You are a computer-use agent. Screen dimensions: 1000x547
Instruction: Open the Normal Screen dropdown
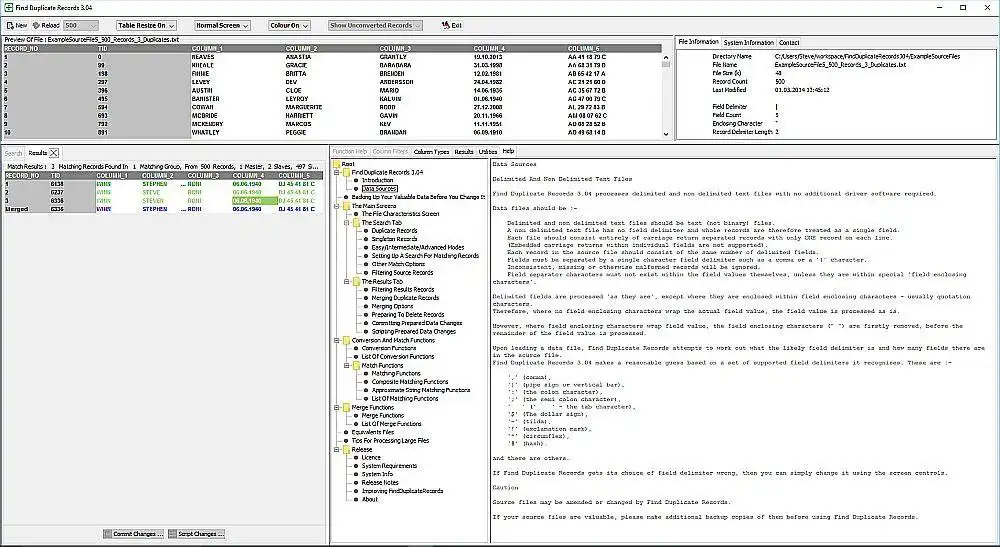point(222,26)
